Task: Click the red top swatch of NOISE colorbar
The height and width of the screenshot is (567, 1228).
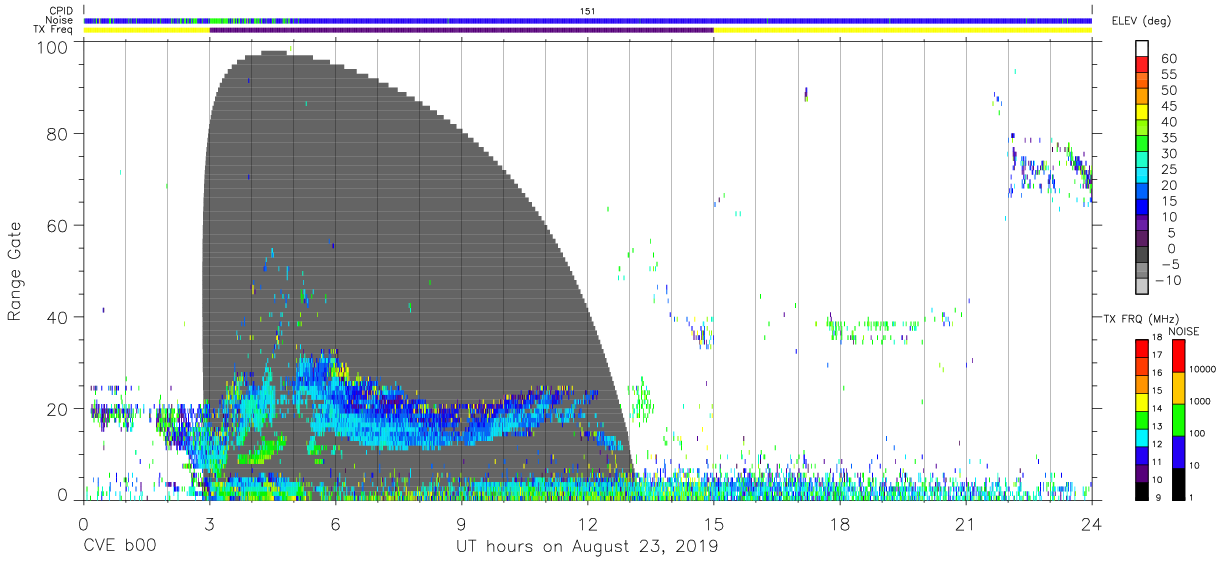Action: [x=1179, y=355]
